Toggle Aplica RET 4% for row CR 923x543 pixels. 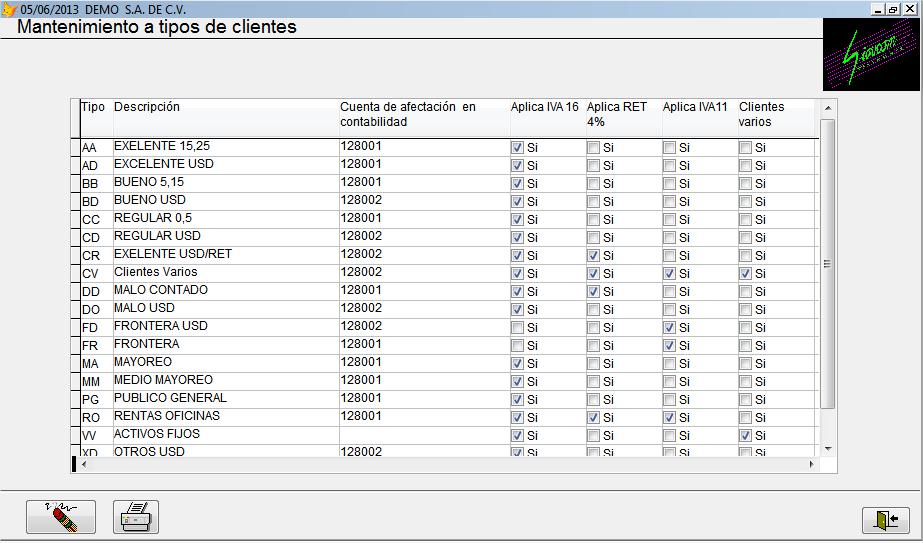593,256
